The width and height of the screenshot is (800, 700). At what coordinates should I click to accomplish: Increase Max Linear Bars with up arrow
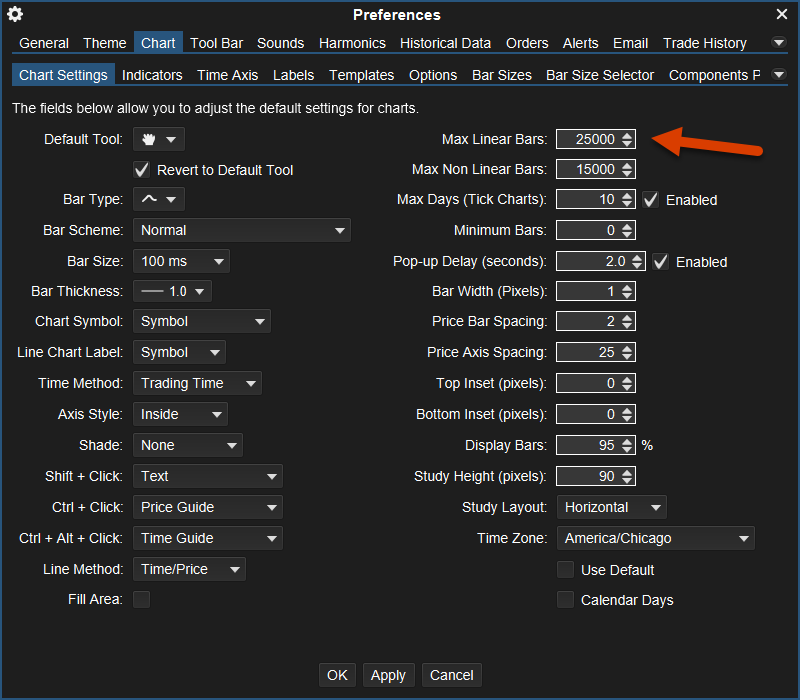coord(627,135)
